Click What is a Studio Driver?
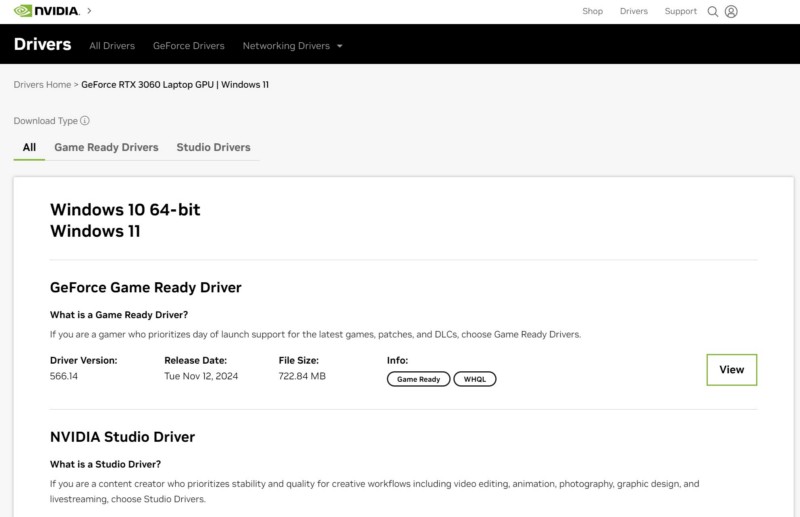 [105, 464]
